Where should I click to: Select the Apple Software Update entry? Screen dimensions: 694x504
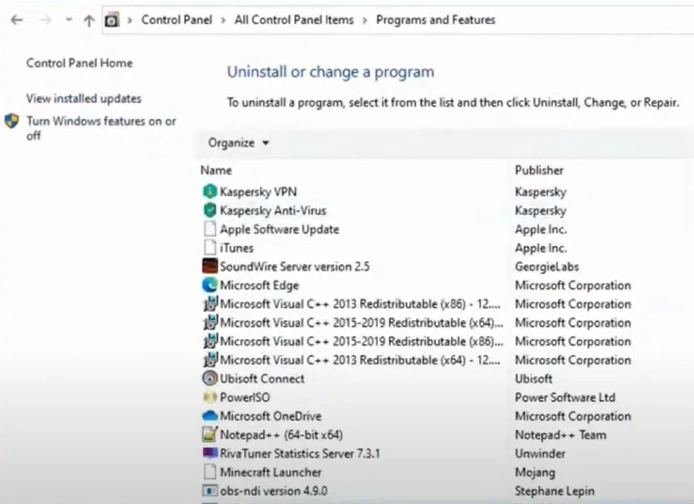pyautogui.click(x=279, y=229)
